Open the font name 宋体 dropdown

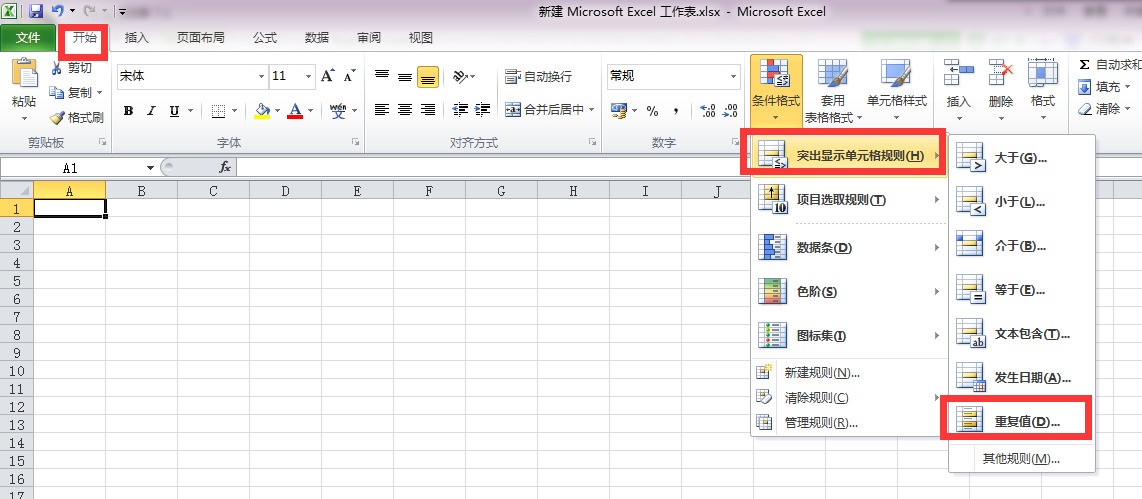tap(261, 76)
